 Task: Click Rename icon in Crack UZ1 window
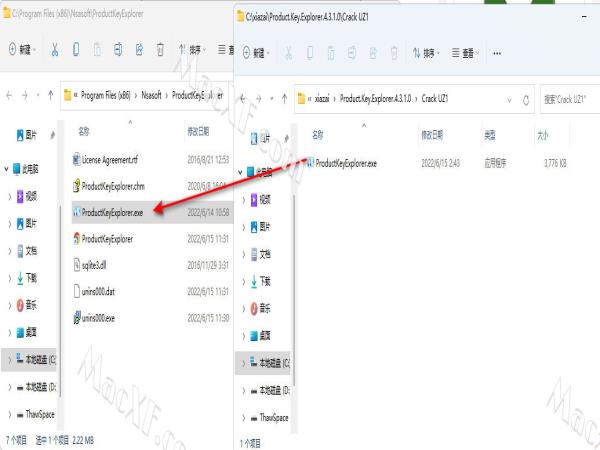click(x=352, y=53)
